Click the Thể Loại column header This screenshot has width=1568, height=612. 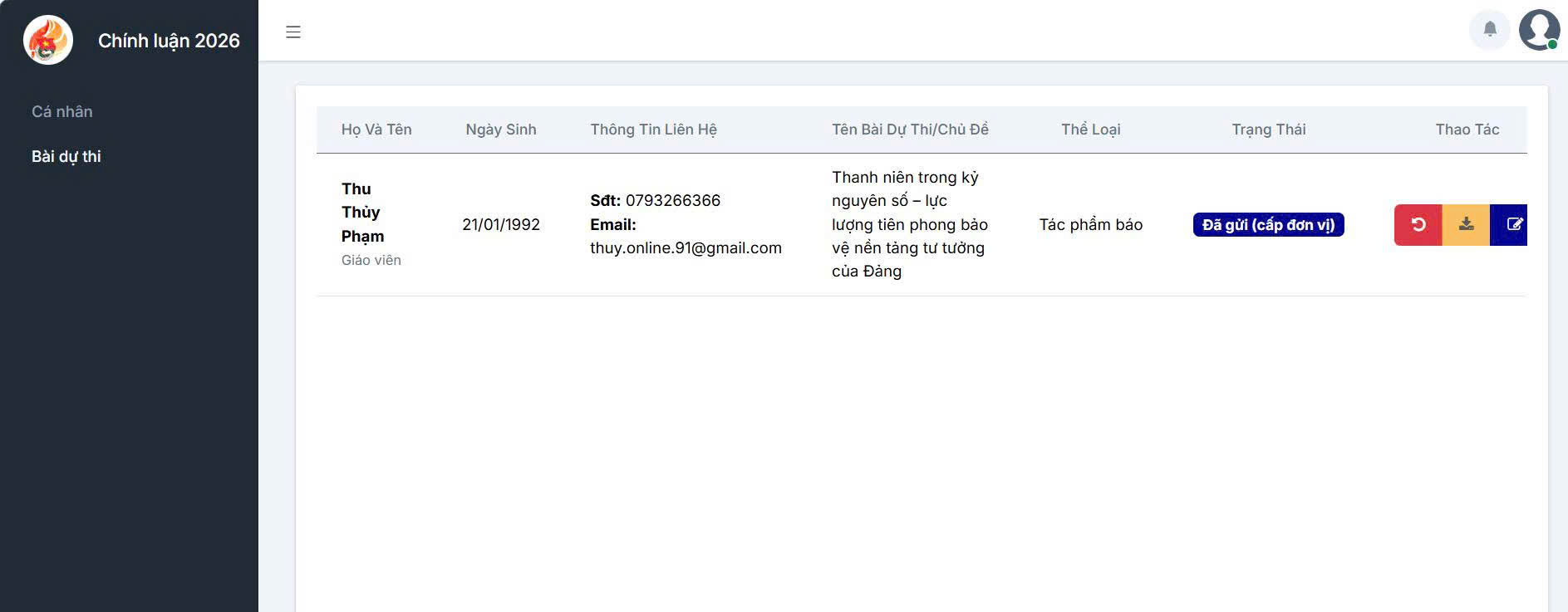point(1090,130)
